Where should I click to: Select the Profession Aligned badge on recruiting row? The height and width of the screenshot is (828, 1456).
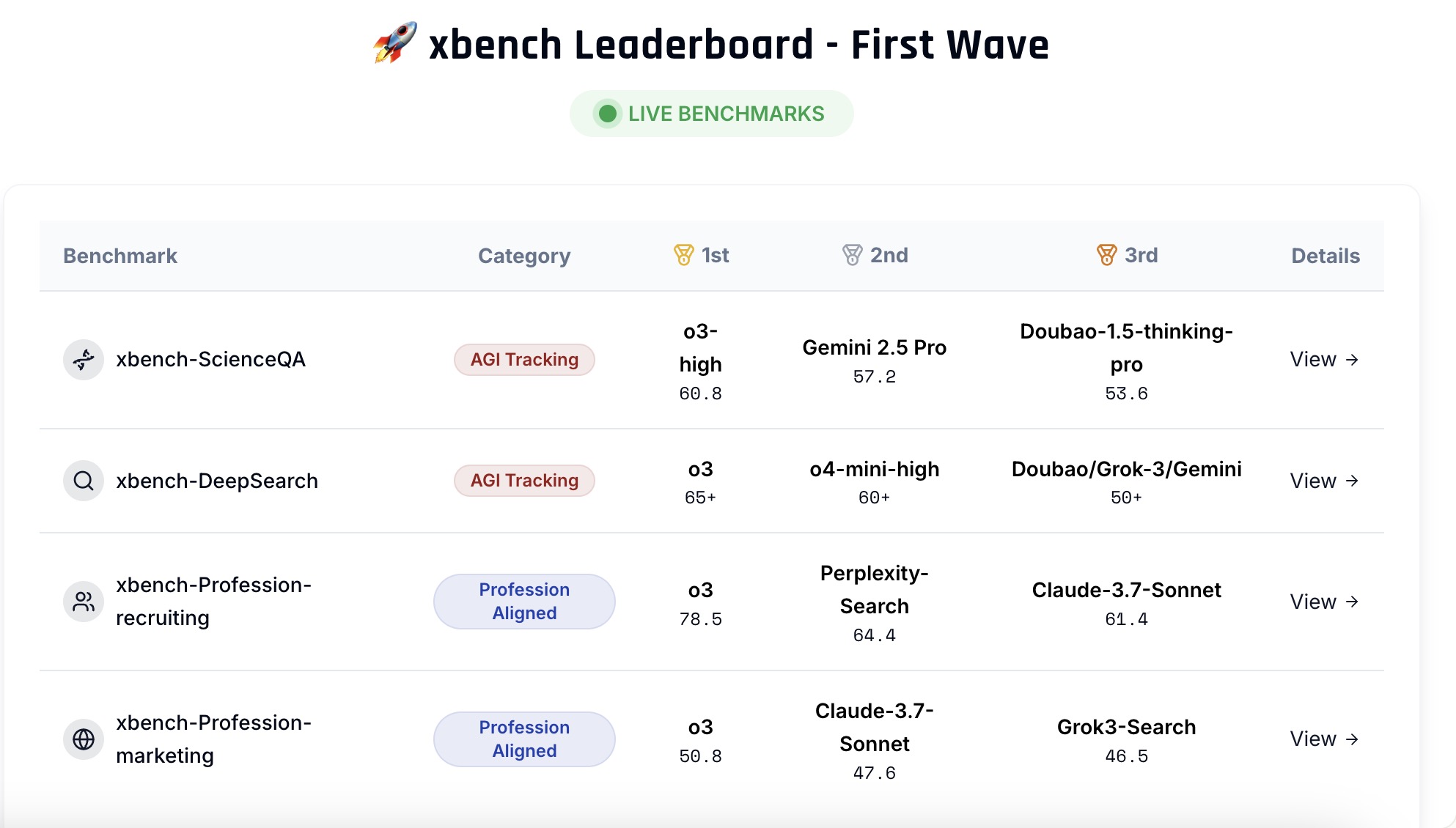pos(523,601)
